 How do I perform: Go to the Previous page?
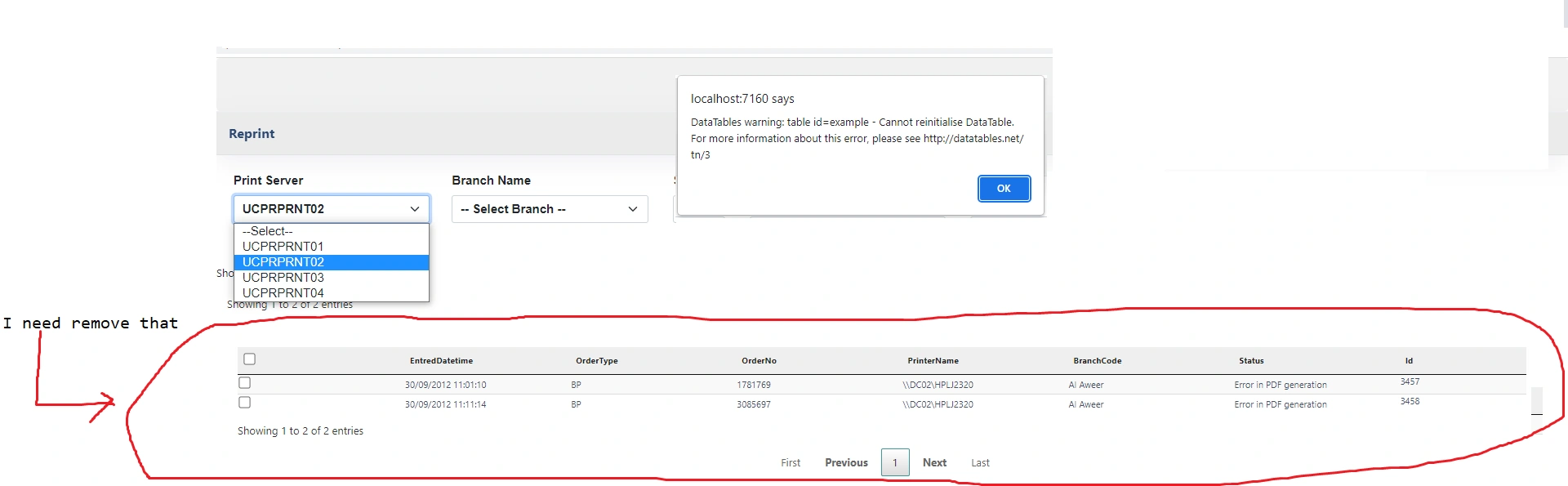pos(846,463)
